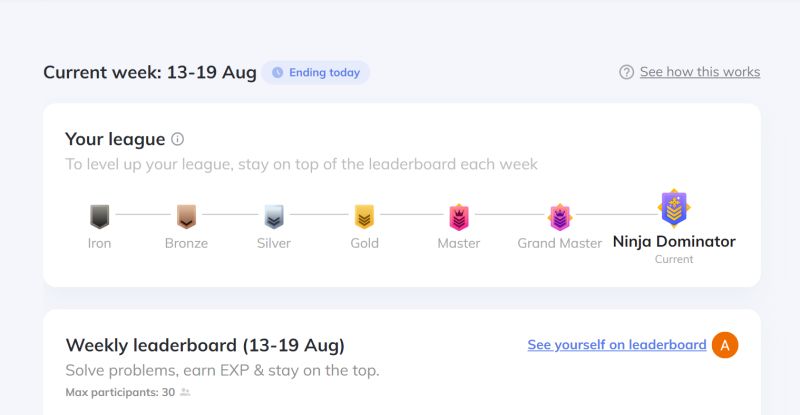This screenshot has width=800, height=415.
Task: Click the Ninja Dominator current badge
Action: click(674, 208)
